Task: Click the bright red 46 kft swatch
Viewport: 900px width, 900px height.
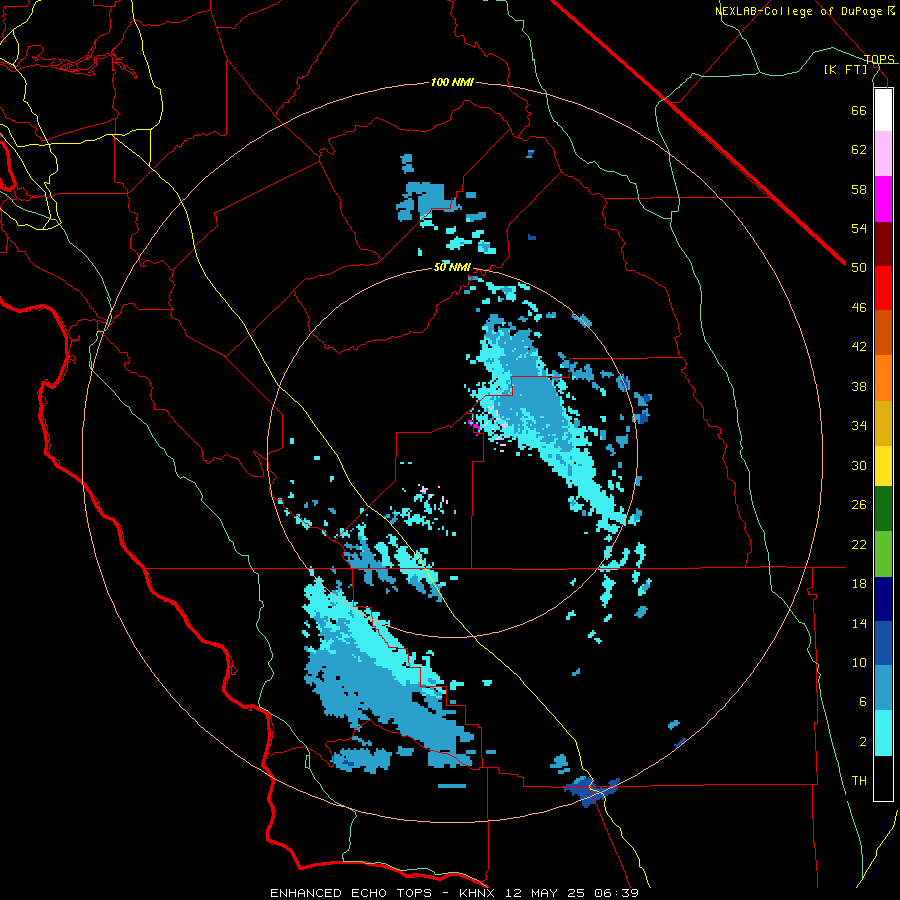Action: click(883, 288)
